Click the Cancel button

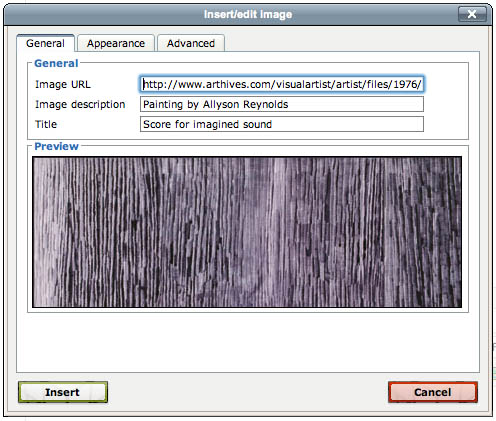pos(433,392)
